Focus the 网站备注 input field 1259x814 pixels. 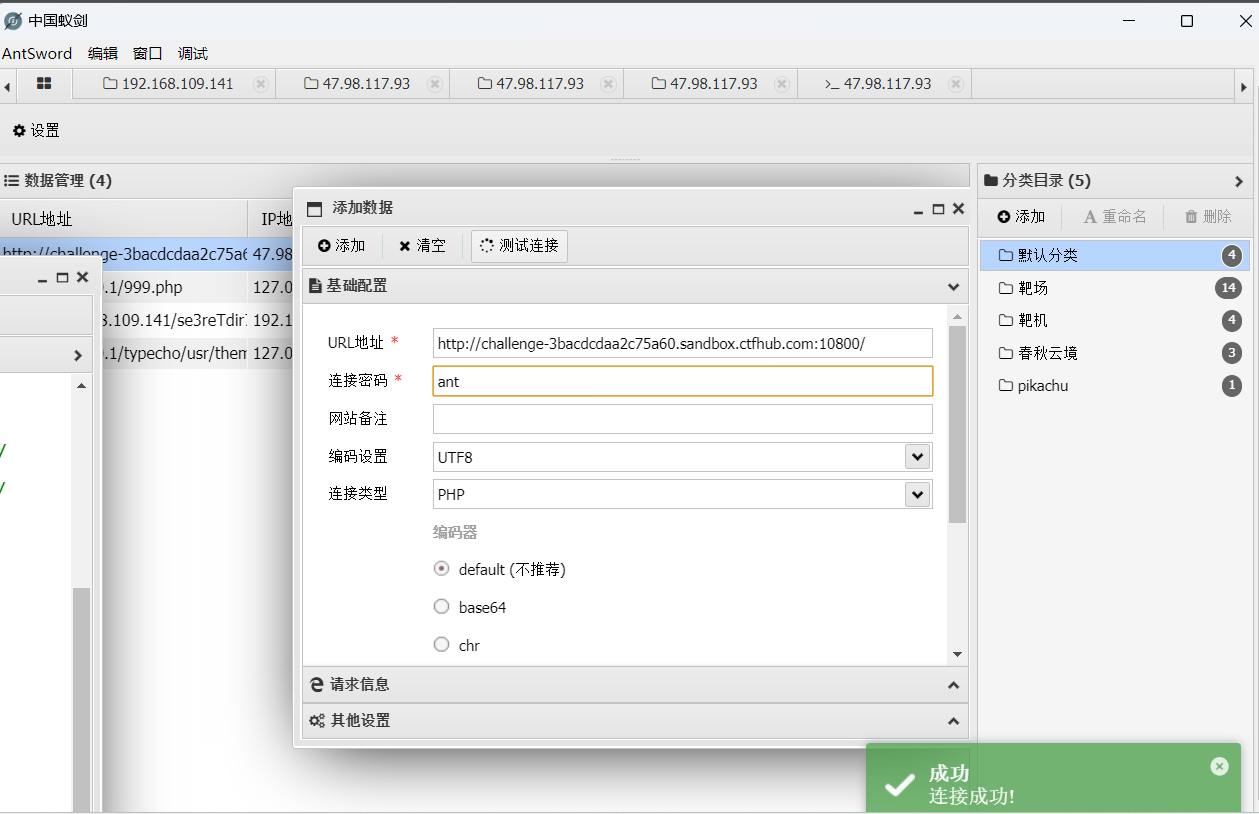tap(683, 419)
